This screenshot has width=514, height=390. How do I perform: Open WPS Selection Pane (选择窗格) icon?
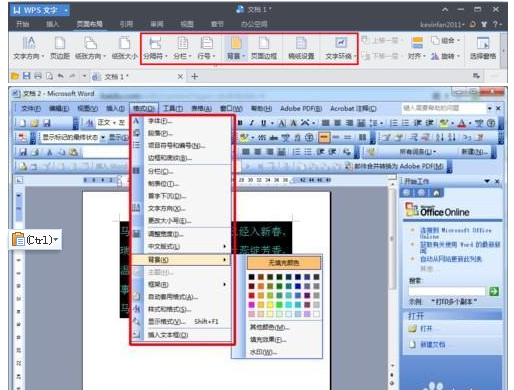coord(483,49)
